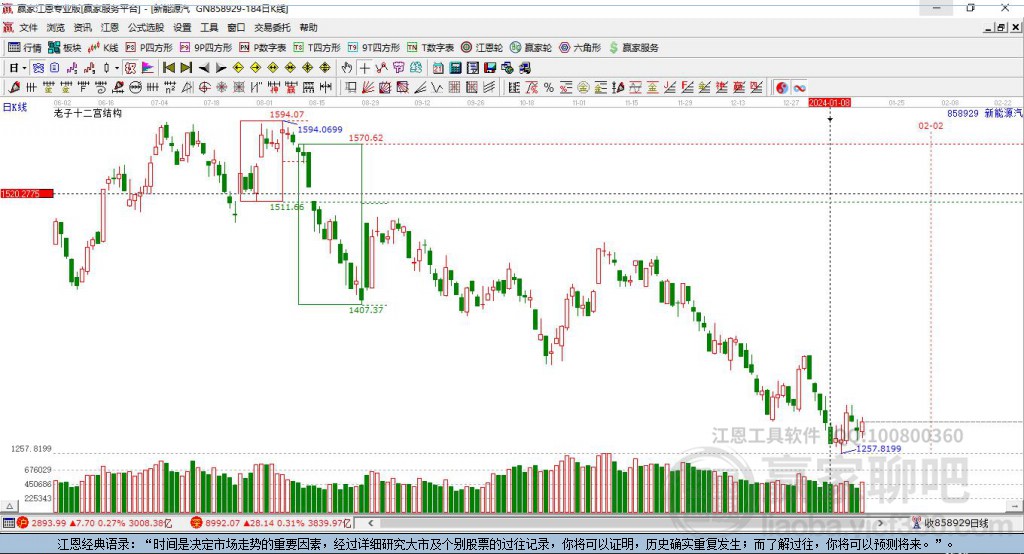Image resolution: width=1024 pixels, height=554 pixels.
Task: Toggle the pink-blue flag indicator button
Action: click(x=148, y=68)
